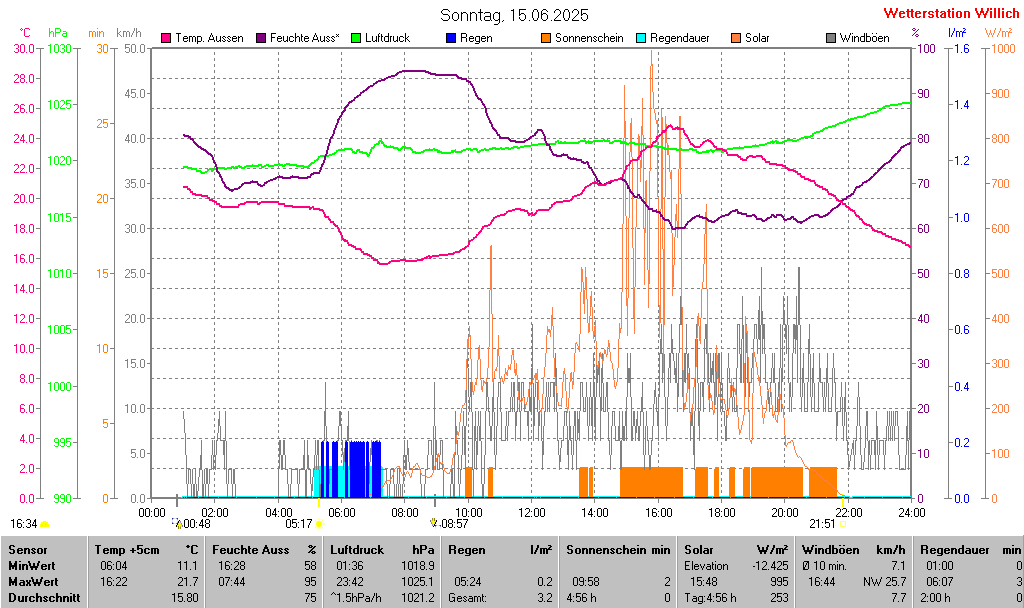1024x608 pixels.
Task: Click the average temperature value 15.80
Action: click(184, 598)
